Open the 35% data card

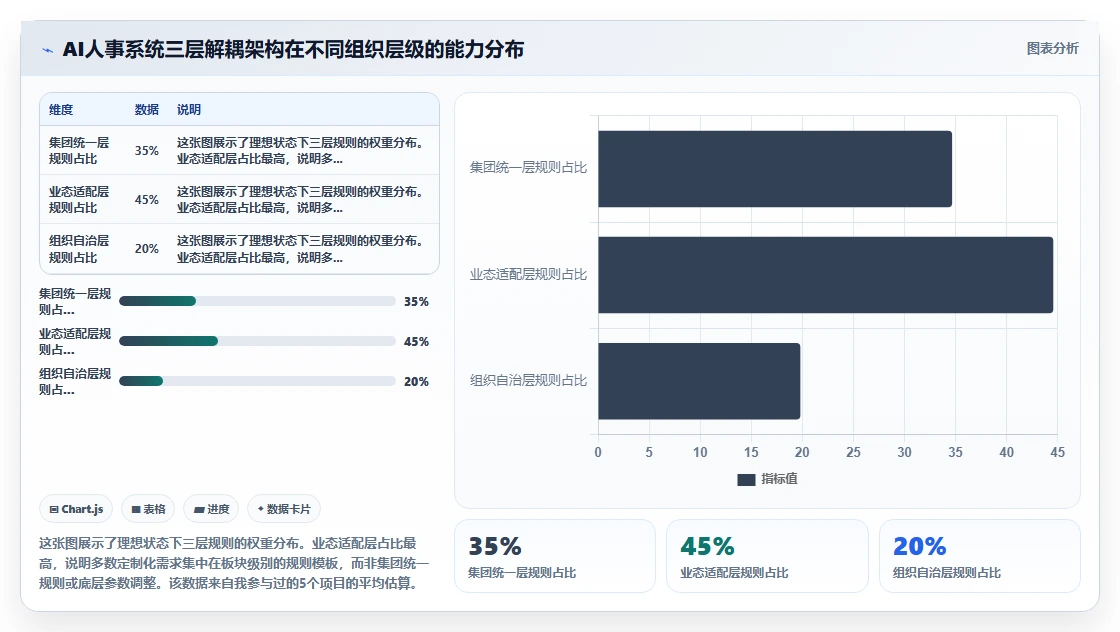pos(555,556)
